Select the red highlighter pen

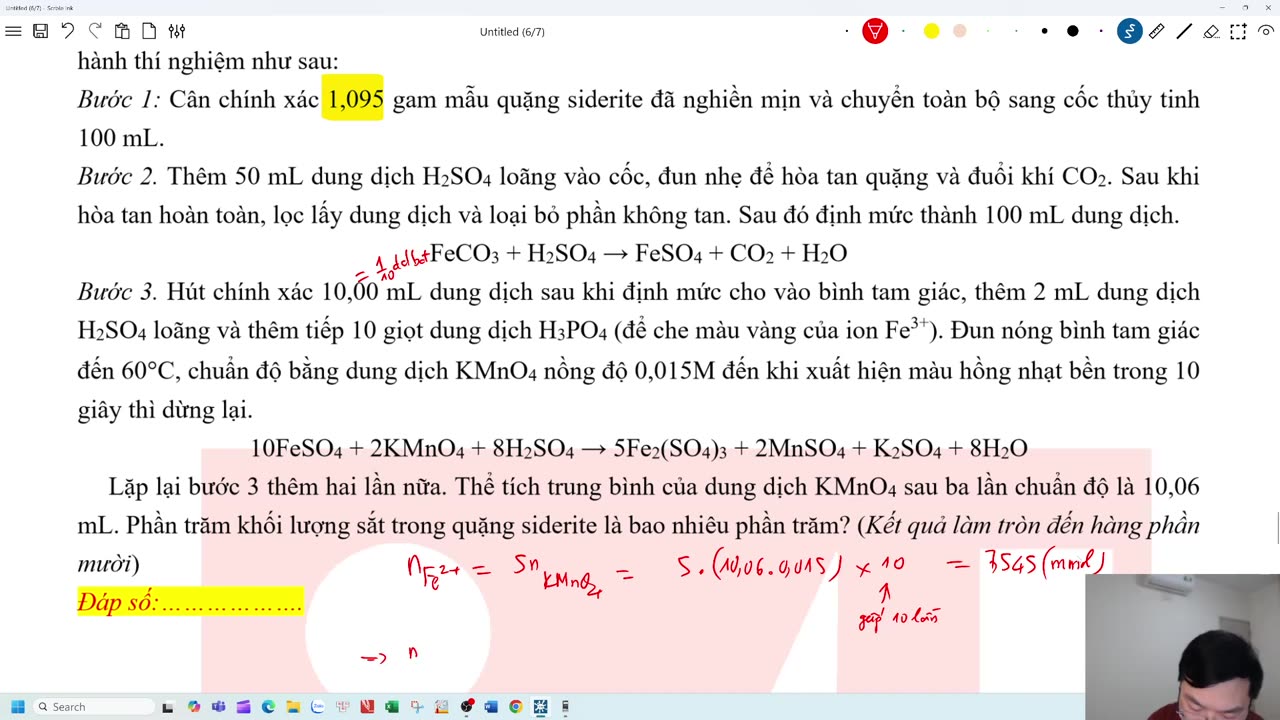coord(875,31)
